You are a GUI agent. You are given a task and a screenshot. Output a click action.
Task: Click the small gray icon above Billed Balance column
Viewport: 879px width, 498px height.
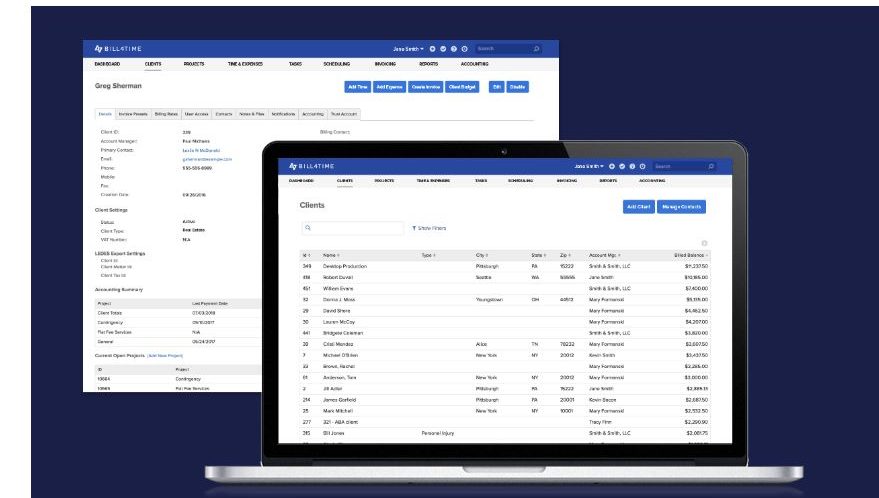704,243
